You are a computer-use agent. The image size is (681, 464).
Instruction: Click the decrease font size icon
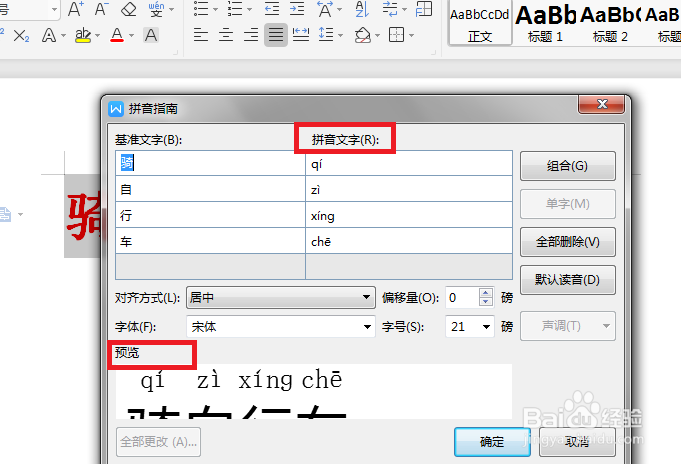coord(101,9)
